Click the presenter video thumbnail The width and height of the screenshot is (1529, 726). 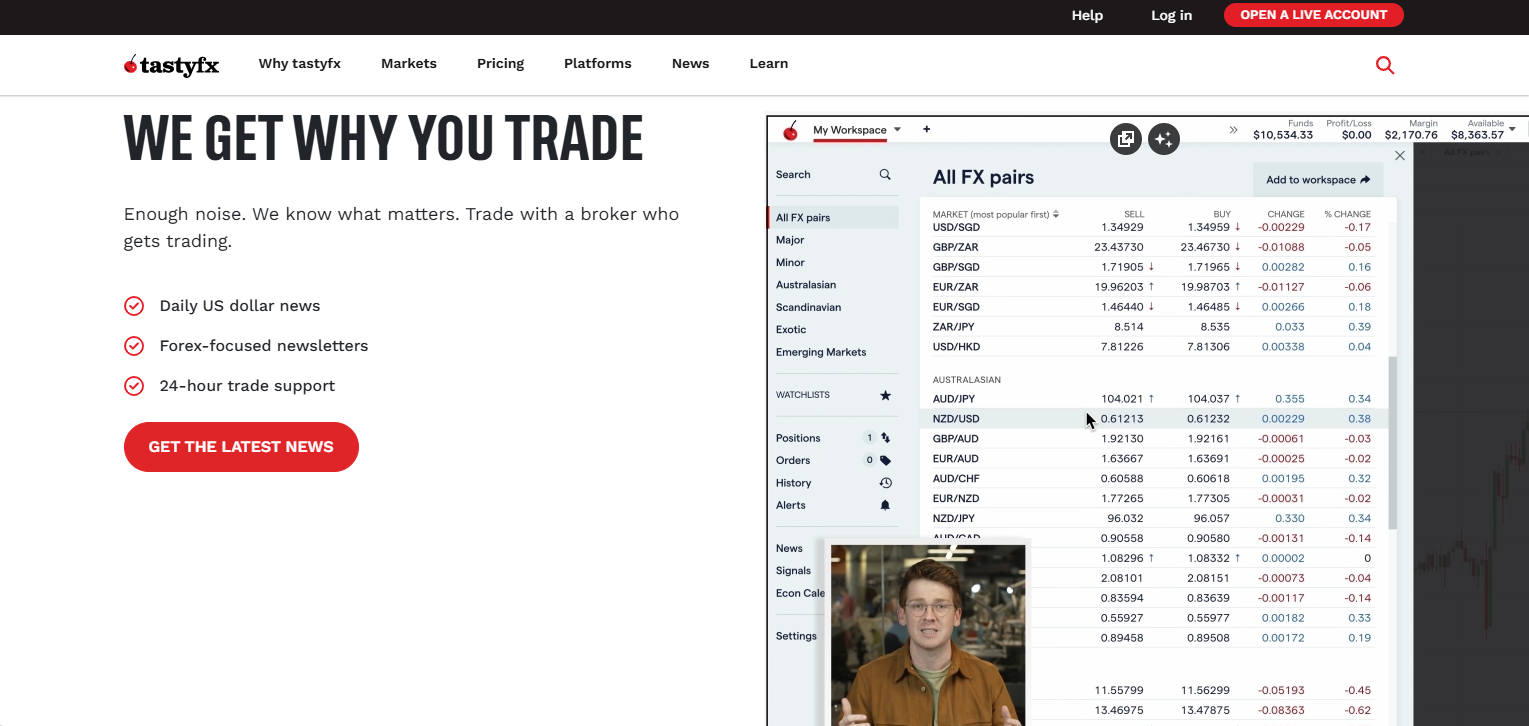[928, 635]
